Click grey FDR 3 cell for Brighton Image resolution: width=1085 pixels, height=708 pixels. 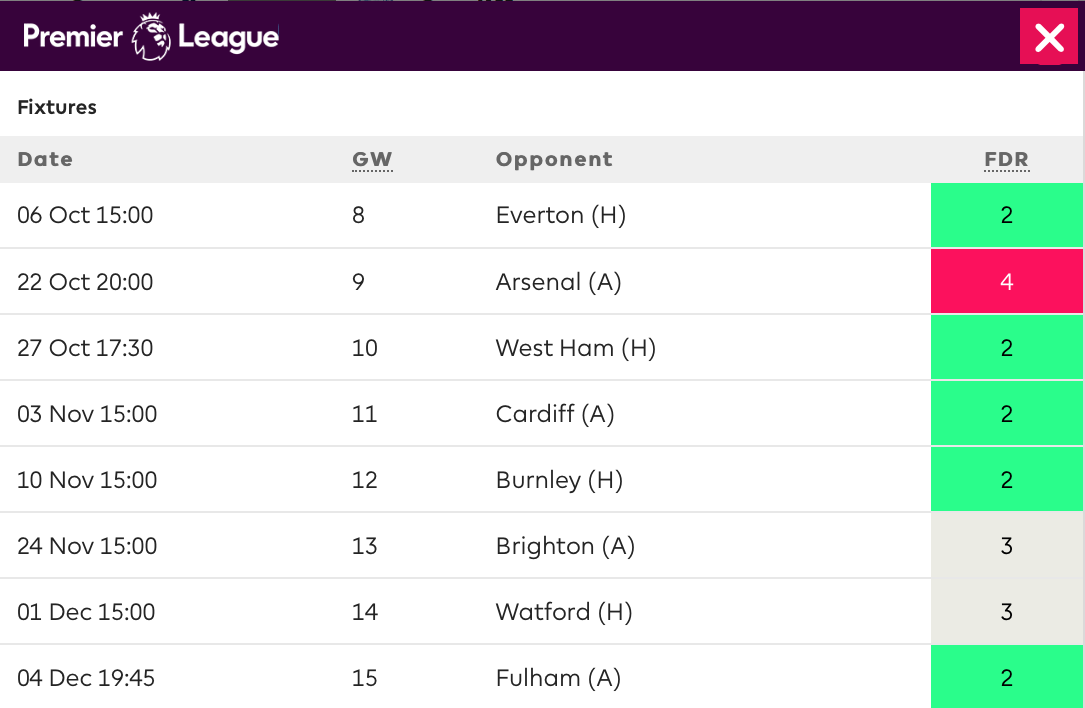coord(1007,546)
